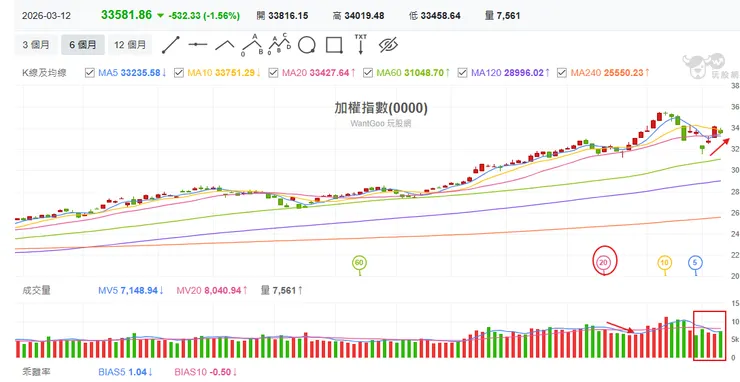
Task: Select the trend line drawing tool
Action: coord(171,45)
